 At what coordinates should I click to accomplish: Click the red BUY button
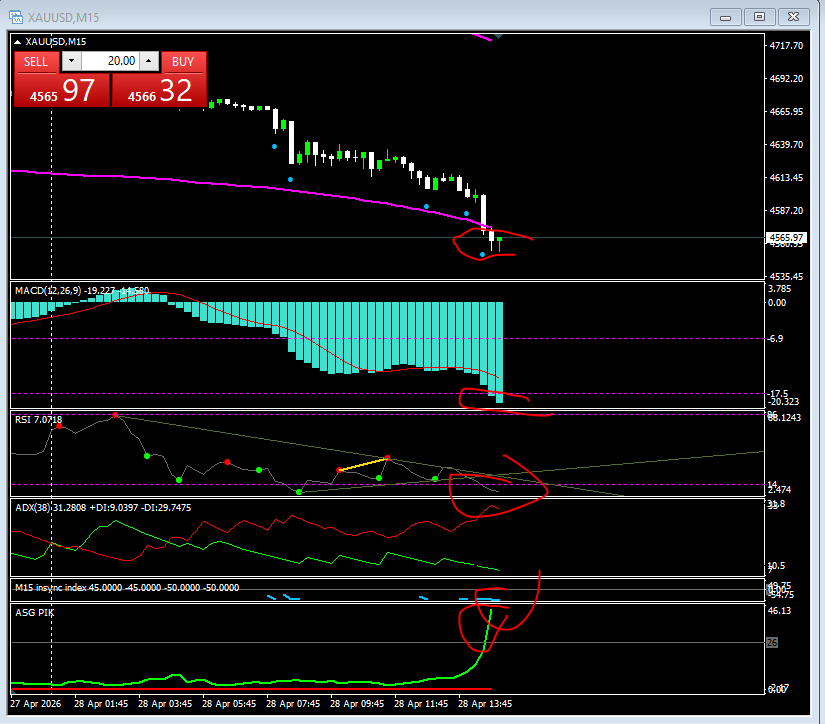[183, 61]
